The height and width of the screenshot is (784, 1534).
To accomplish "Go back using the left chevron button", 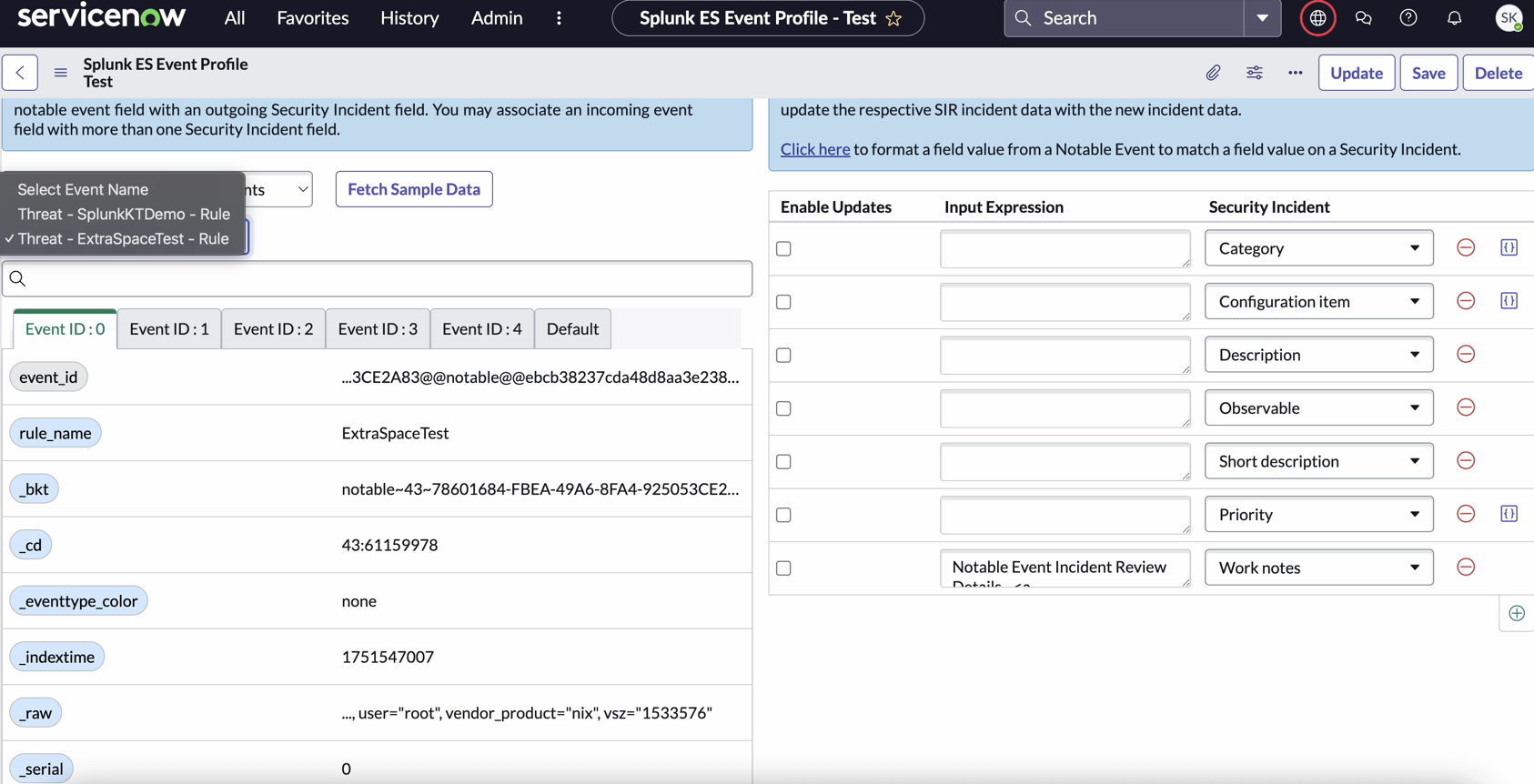I will (x=20, y=73).
